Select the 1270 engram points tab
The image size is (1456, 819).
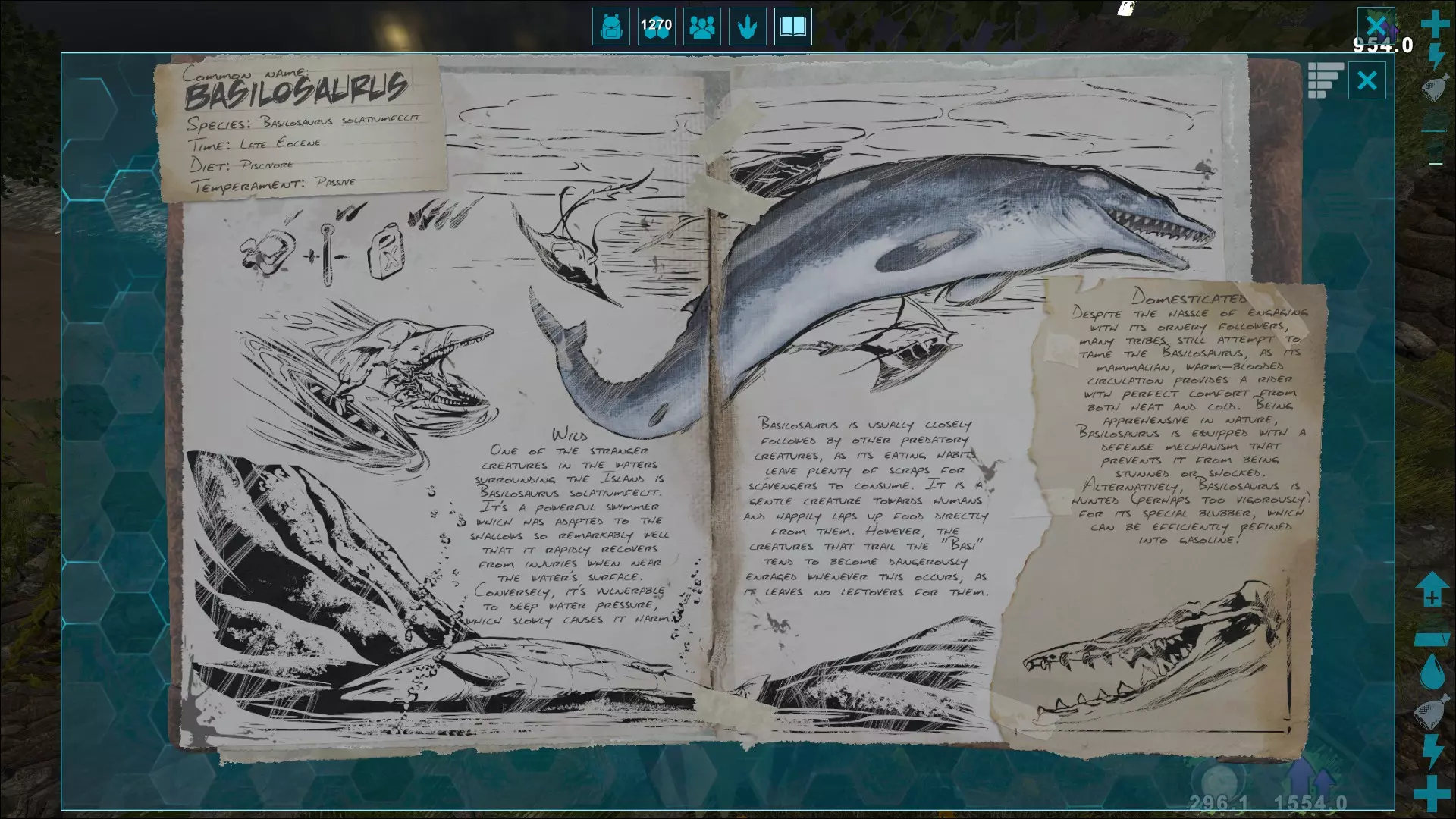point(656,27)
